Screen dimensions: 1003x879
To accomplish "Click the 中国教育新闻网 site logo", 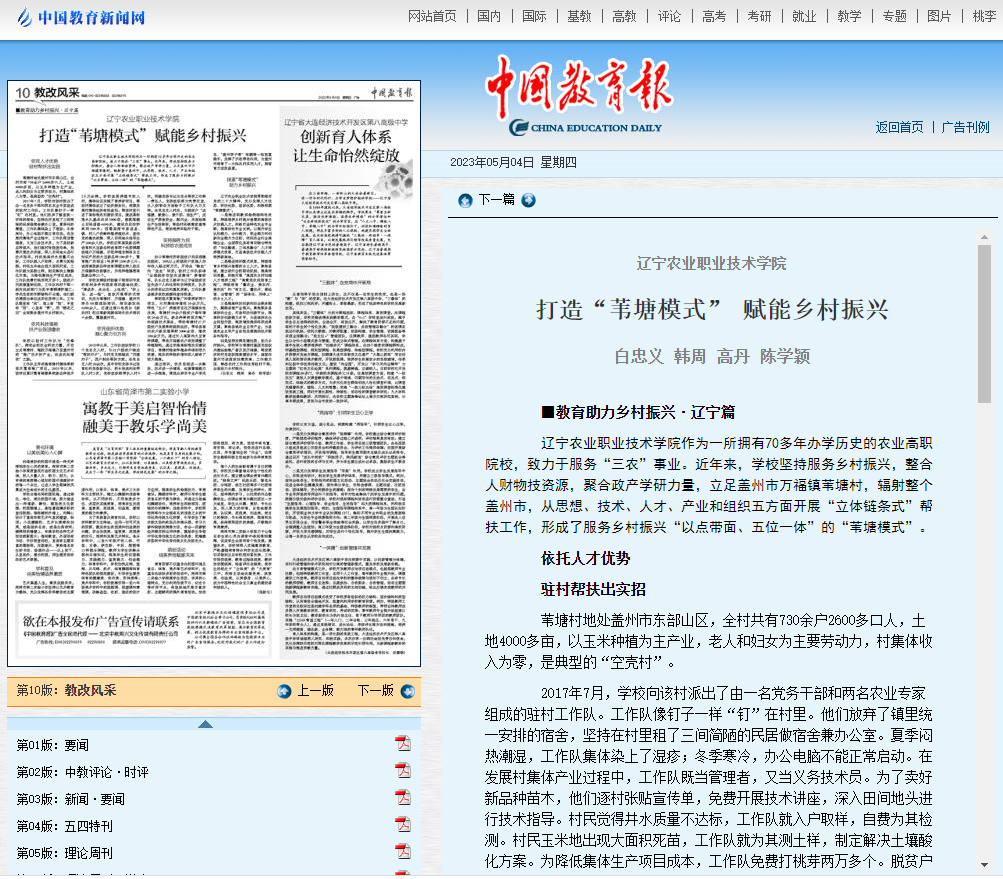I will (x=81, y=17).
